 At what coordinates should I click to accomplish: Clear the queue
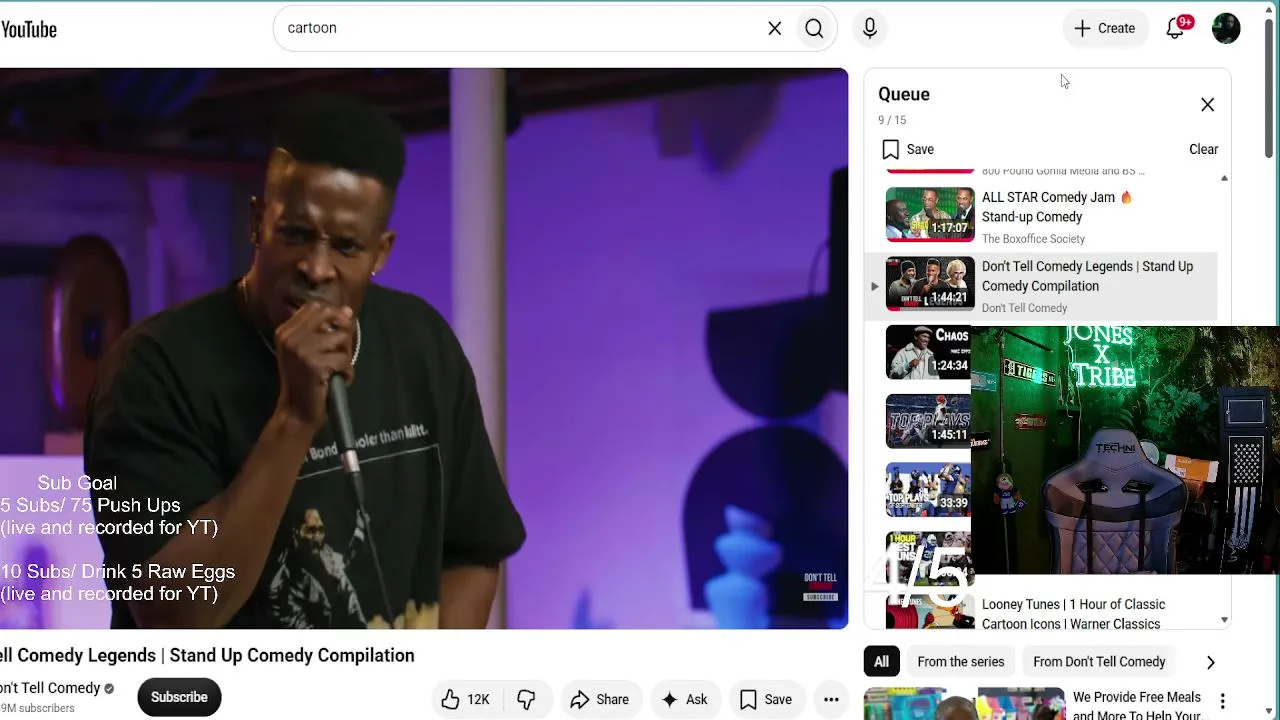pyautogui.click(x=1204, y=149)
